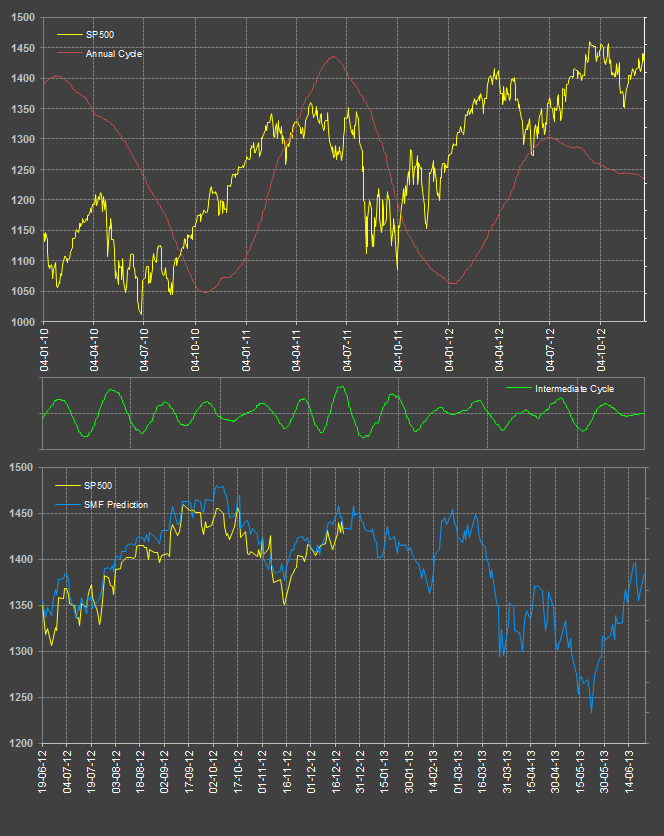The image size is (664, 836).
Task: Click the '1150' y-axis label
Action: click(x=22, y=231)
